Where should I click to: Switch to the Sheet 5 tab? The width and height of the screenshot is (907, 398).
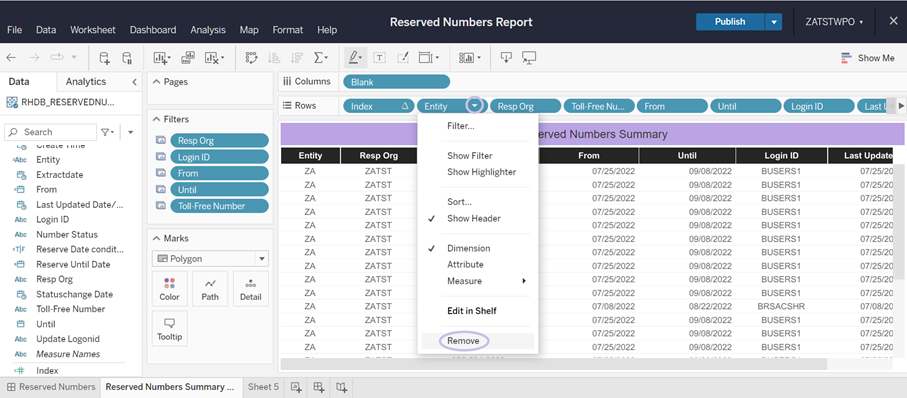click(x=263, y=386)
